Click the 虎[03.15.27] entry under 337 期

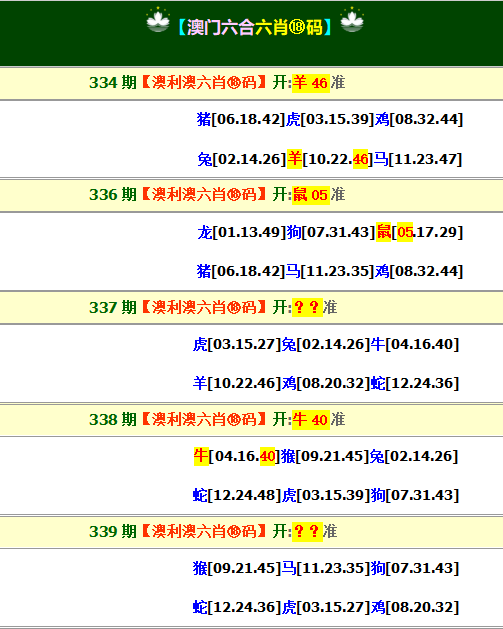coord(237,344)
